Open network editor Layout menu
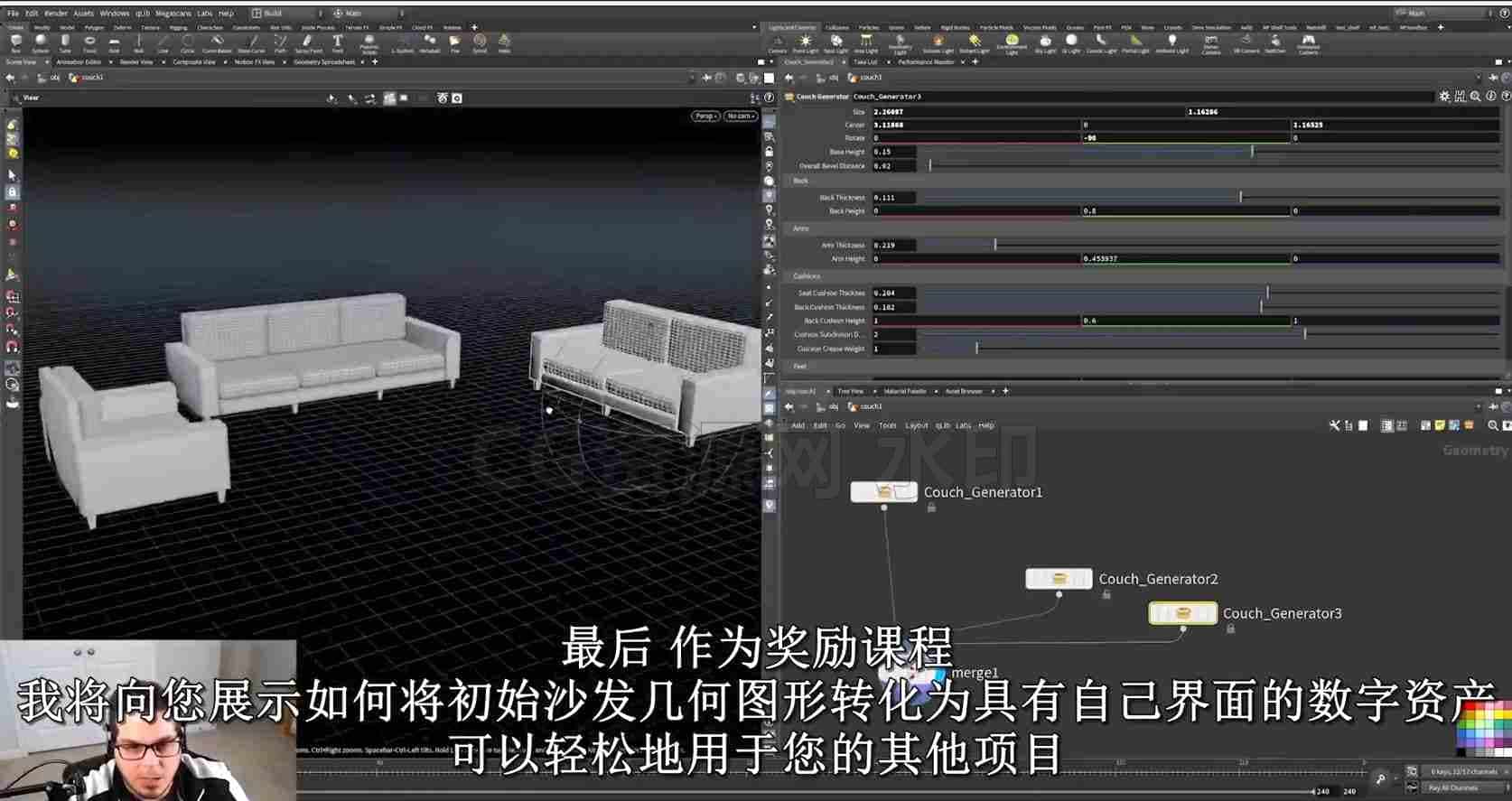1512x801 pixels. pyautogui.click(x=917, y=425)
